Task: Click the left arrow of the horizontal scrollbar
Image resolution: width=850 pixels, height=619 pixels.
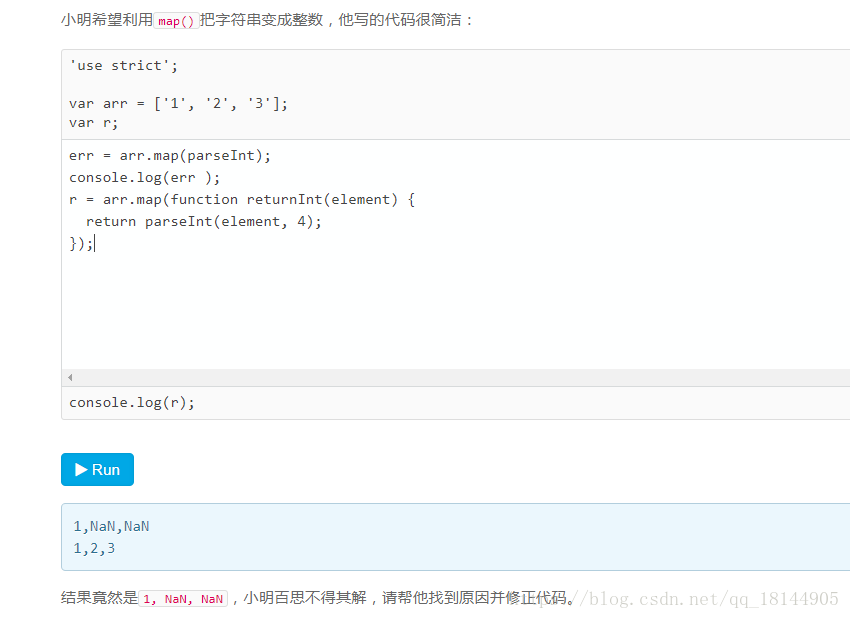Action: tap(68, 377)
